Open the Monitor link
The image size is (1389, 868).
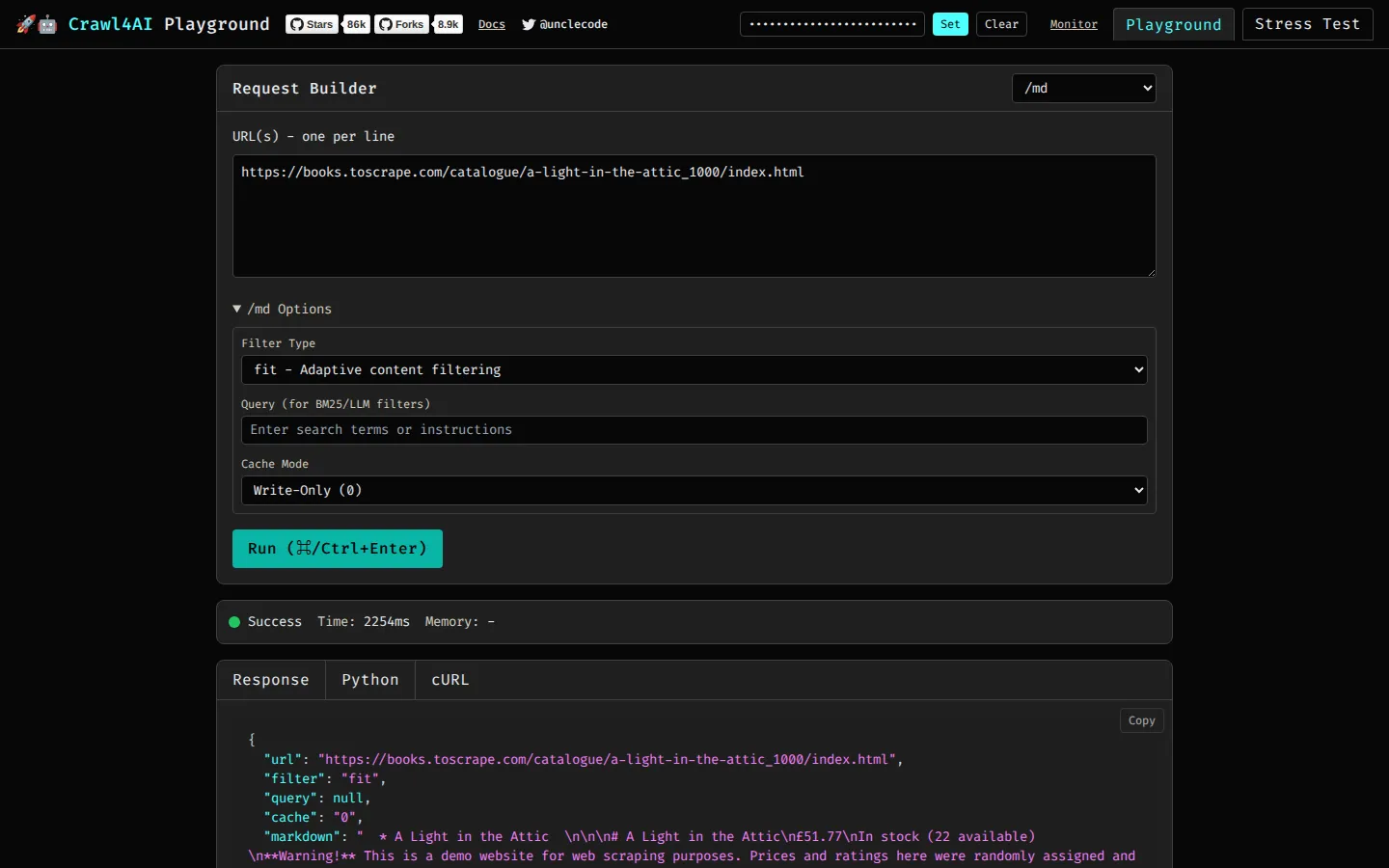[1074, 24]
